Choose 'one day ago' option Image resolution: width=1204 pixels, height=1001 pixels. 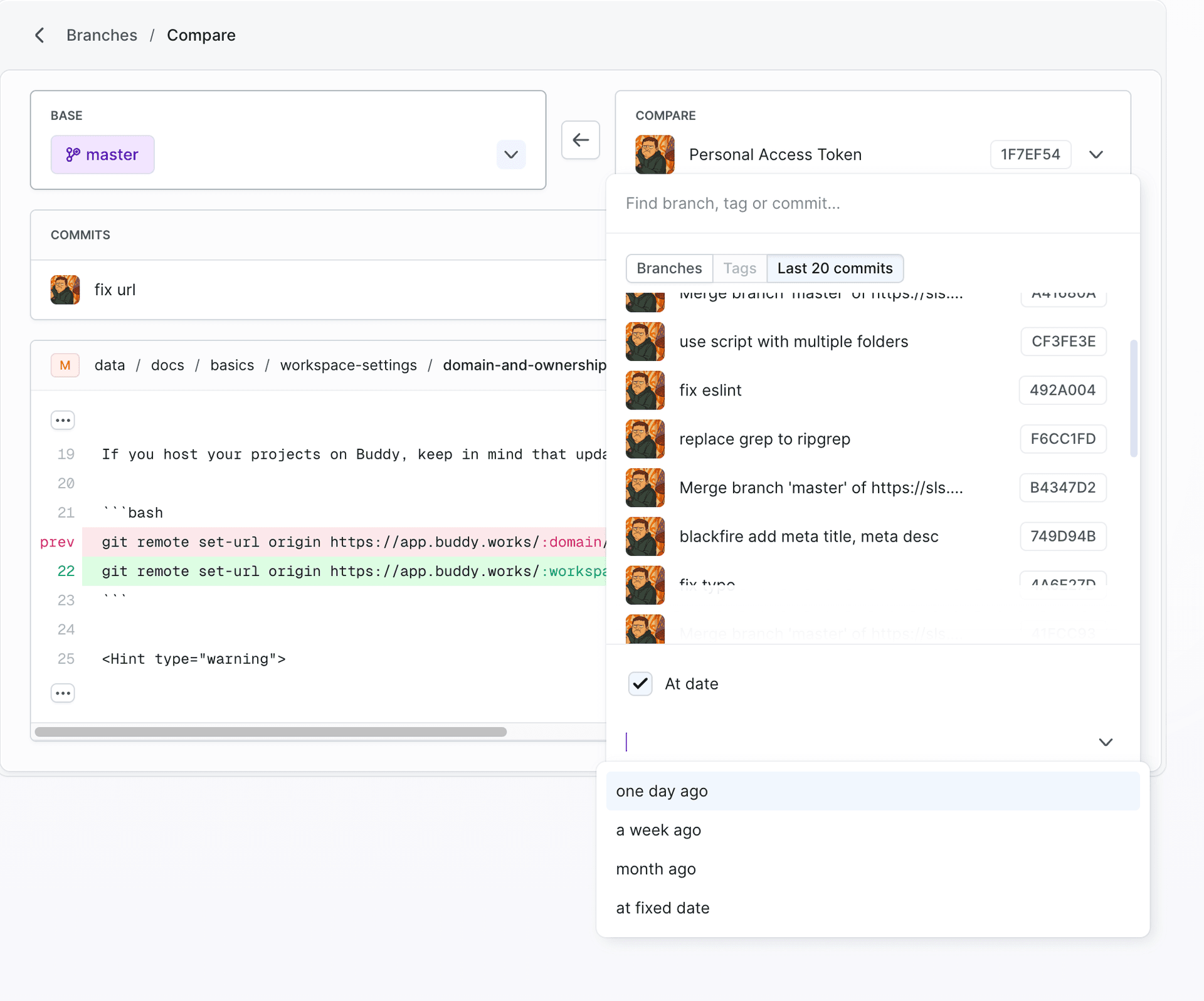point(873,792)
